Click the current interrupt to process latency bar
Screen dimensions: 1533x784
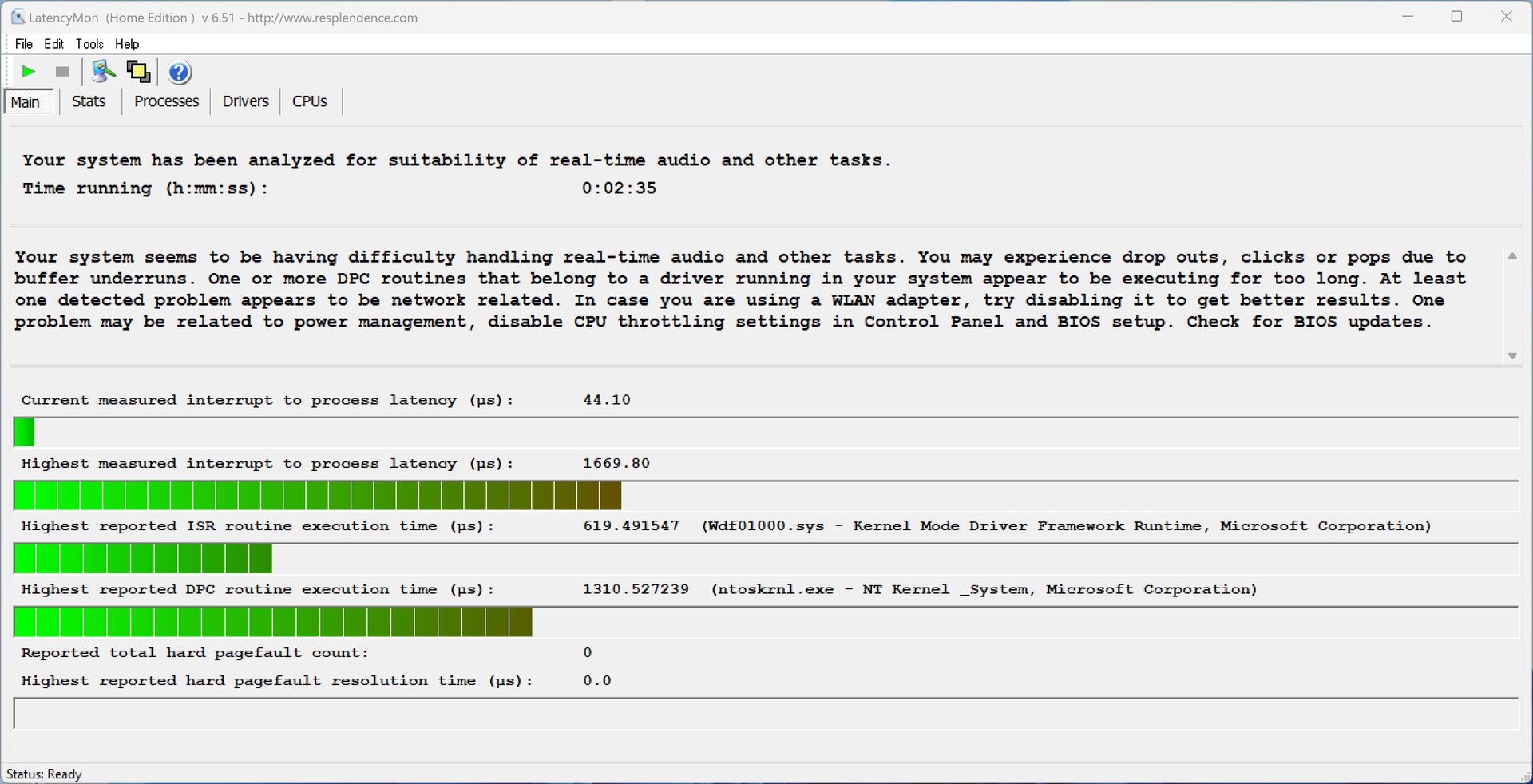(x=766, y=432)
